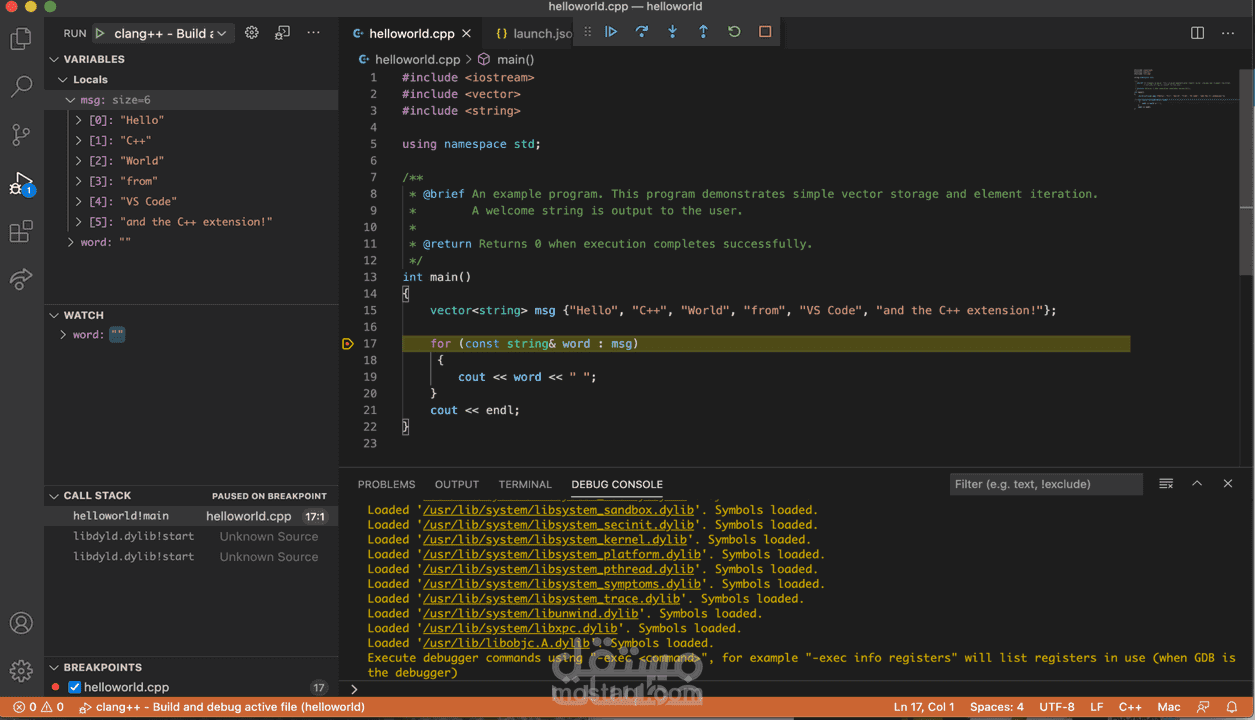Click the debug console filter field
The image size is (1255, 720).
1045,484
